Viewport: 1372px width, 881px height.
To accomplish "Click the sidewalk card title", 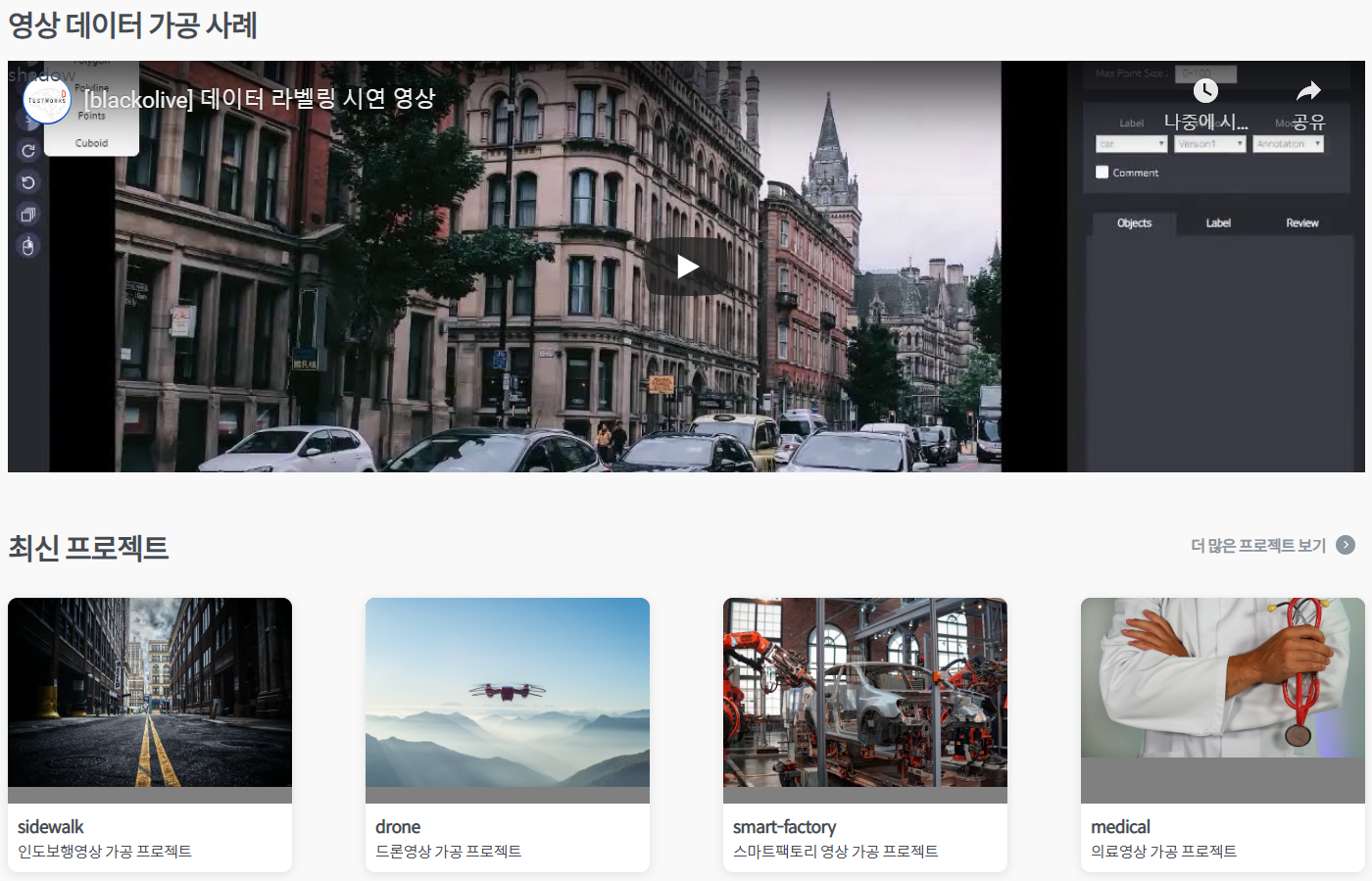I will coord(51,827).
